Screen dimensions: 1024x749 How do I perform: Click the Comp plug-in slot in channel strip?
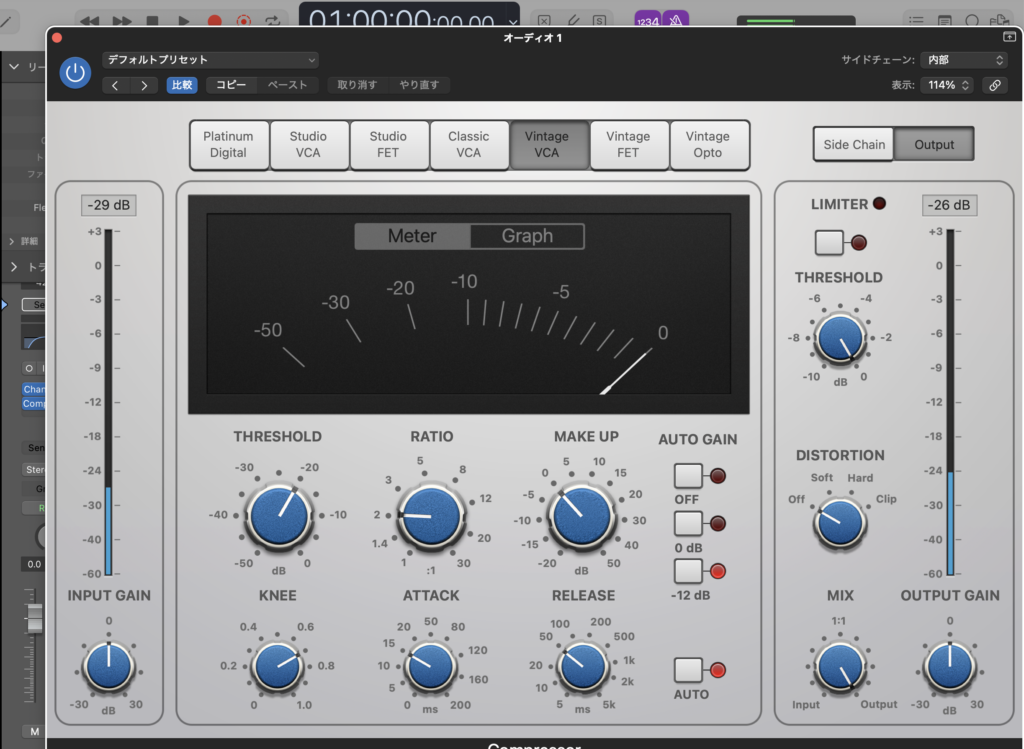[x=34, y=404]
